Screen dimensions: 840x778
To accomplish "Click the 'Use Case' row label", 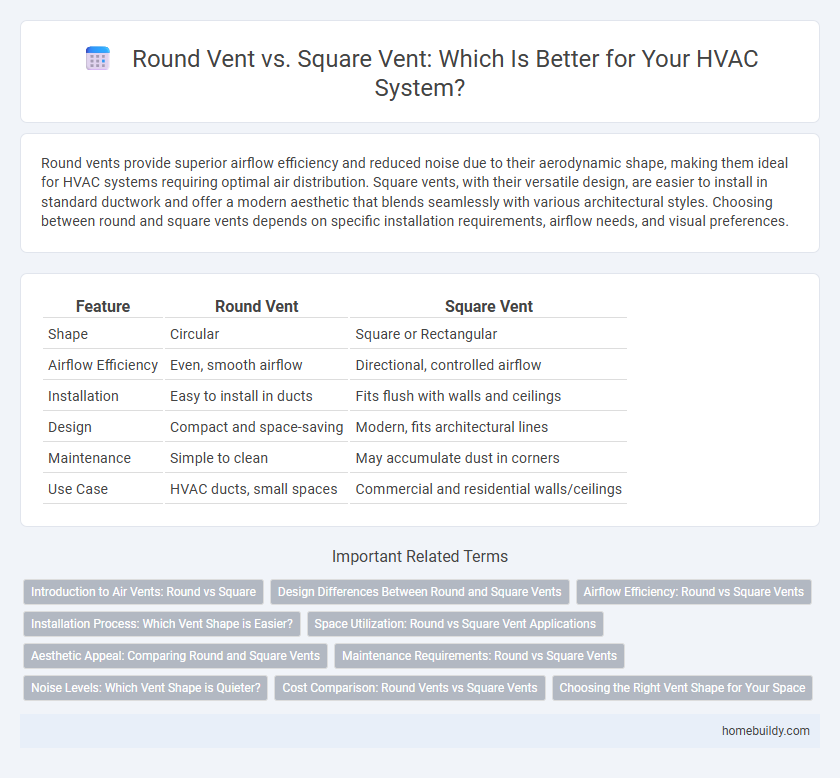I will point(77,489).
